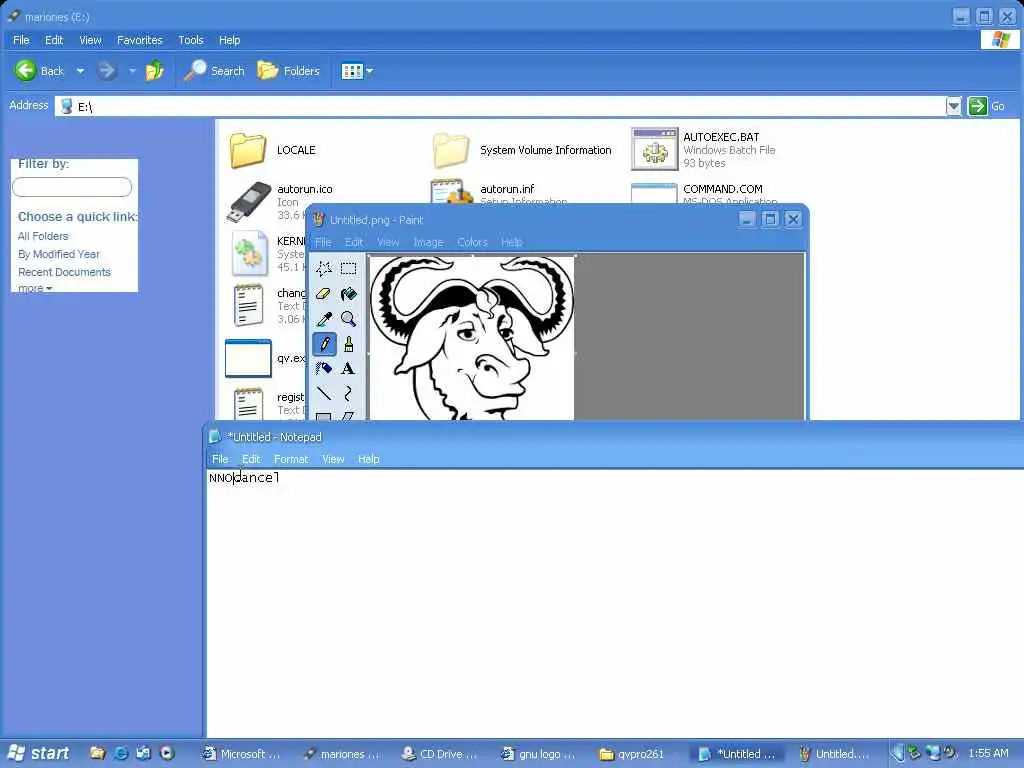Screen dimensions: 1024x768
Task: Activate the Magnifier tool in Paint
Action: click(349, 319)
